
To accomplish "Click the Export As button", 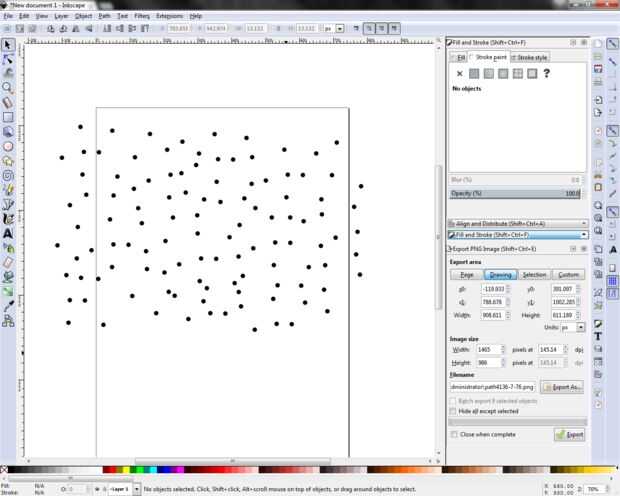I will tap(562, 387).
